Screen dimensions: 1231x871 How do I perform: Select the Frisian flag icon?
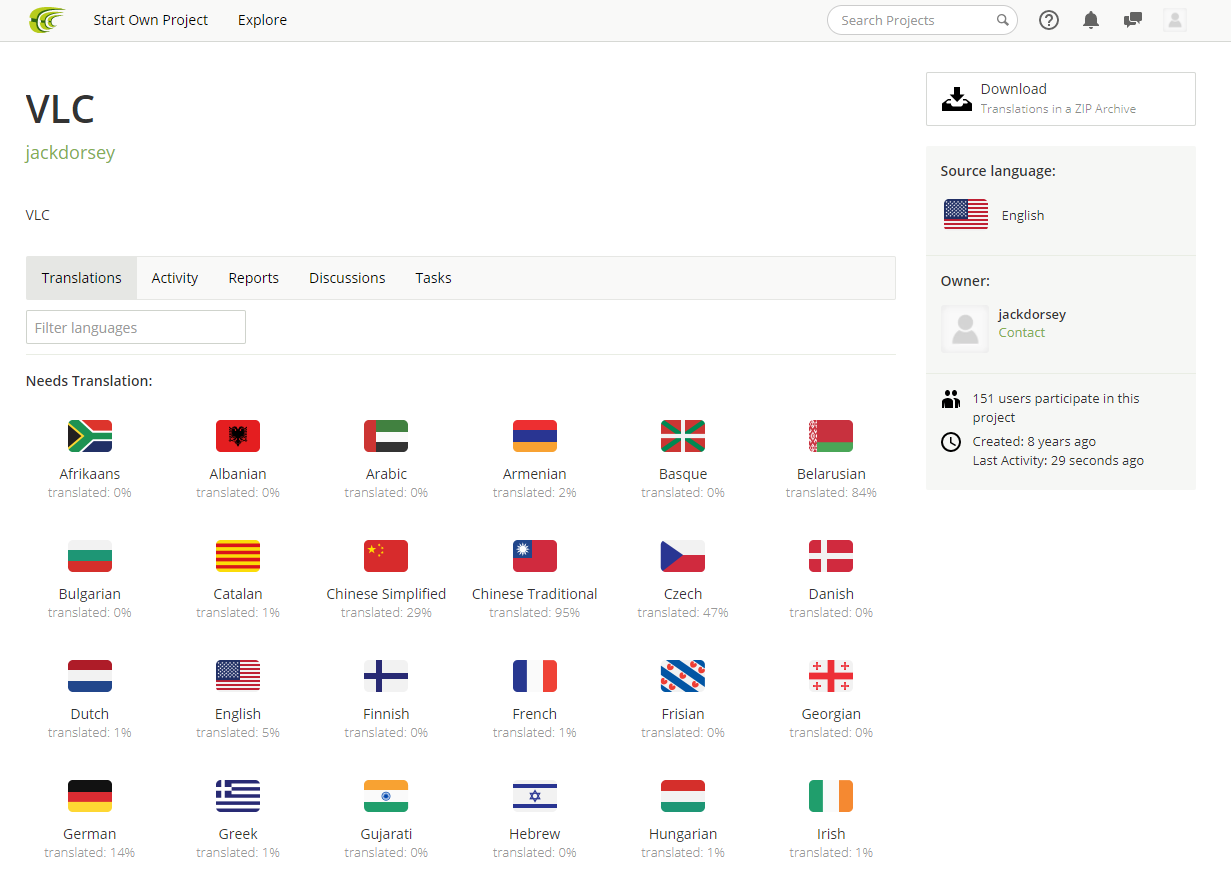pos(683,676)
